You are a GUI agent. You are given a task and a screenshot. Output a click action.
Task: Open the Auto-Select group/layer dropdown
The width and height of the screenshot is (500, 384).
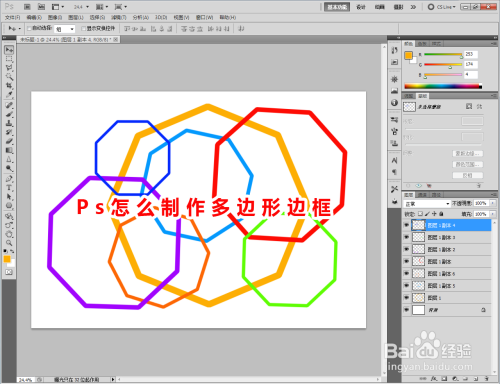tap(65, 29)
